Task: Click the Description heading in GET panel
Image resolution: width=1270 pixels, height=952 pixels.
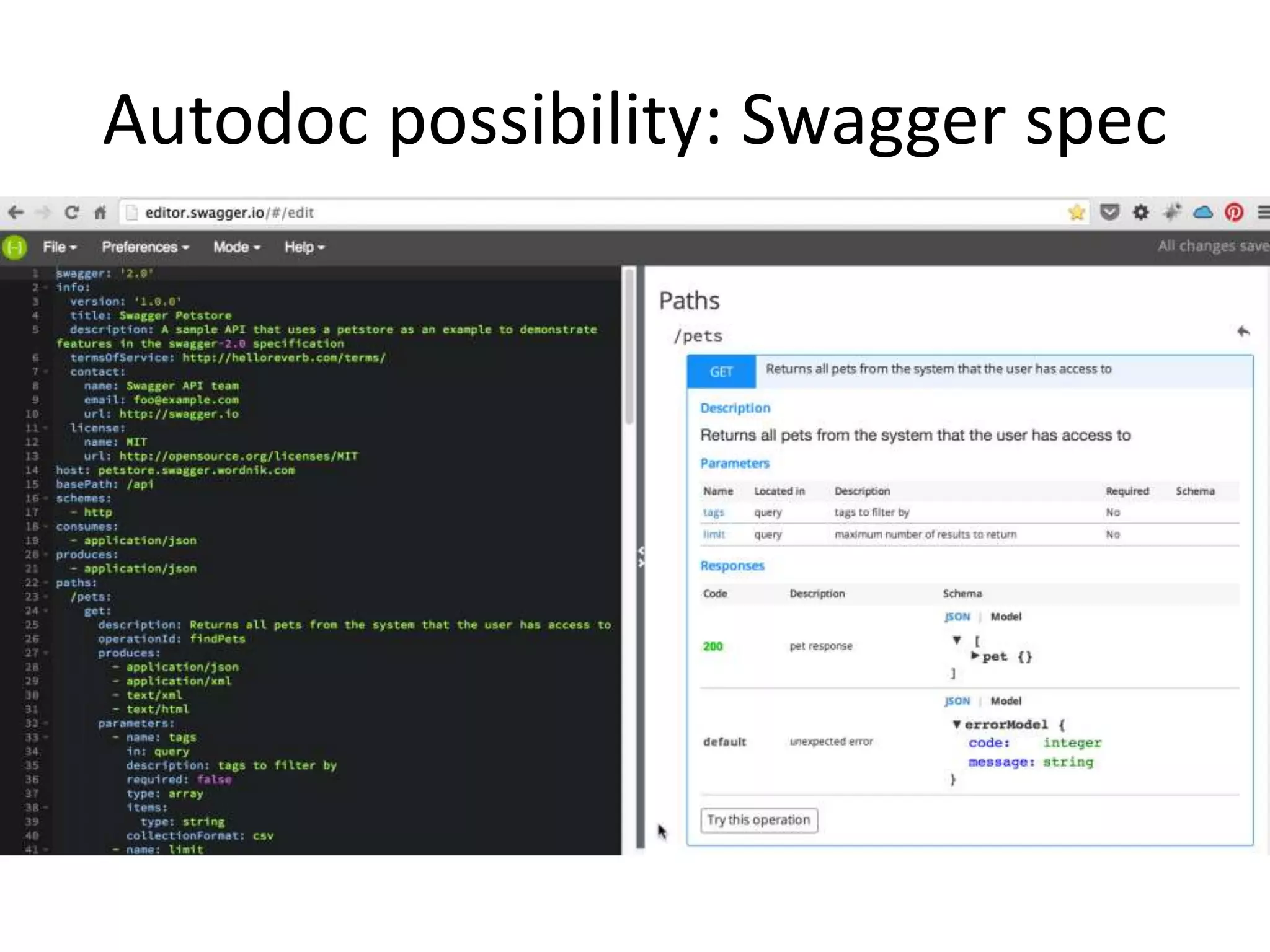Action: pyautogui.click(x=735, y=408)
